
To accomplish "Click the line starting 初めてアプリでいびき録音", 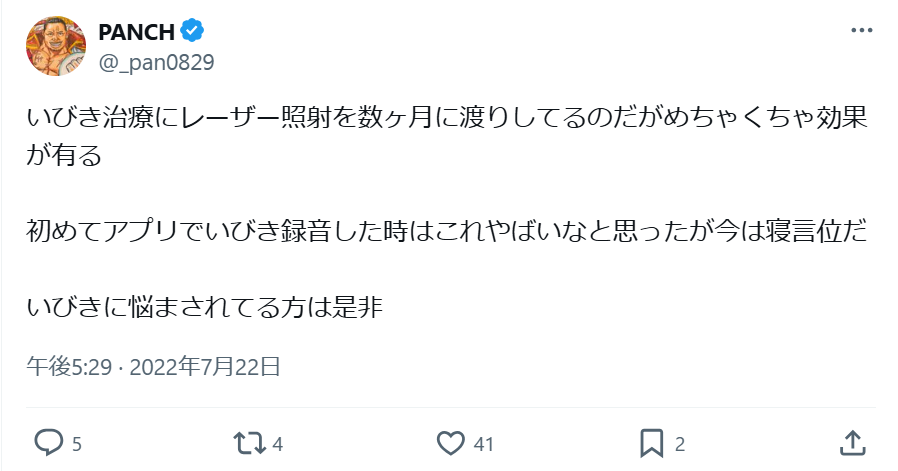I will 447,231.
